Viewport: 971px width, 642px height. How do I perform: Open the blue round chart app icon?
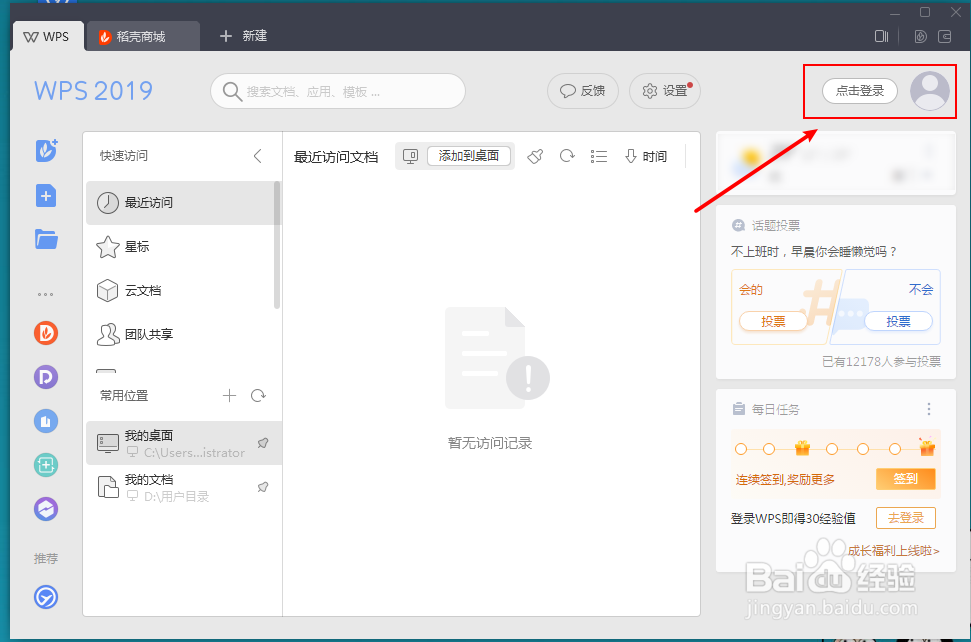[x=46, y=421]
